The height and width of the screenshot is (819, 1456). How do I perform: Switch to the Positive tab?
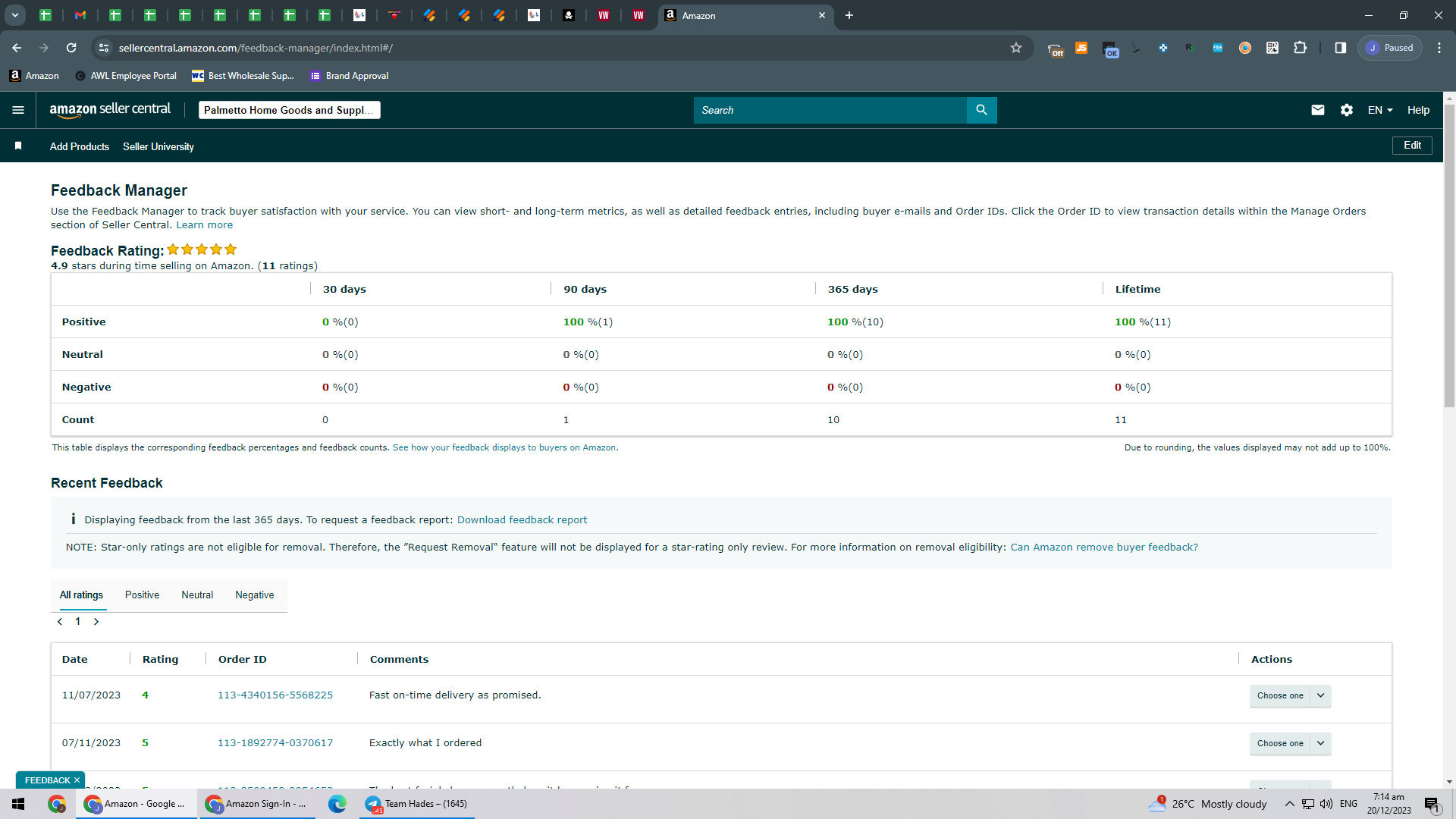(x=142, y=595)
